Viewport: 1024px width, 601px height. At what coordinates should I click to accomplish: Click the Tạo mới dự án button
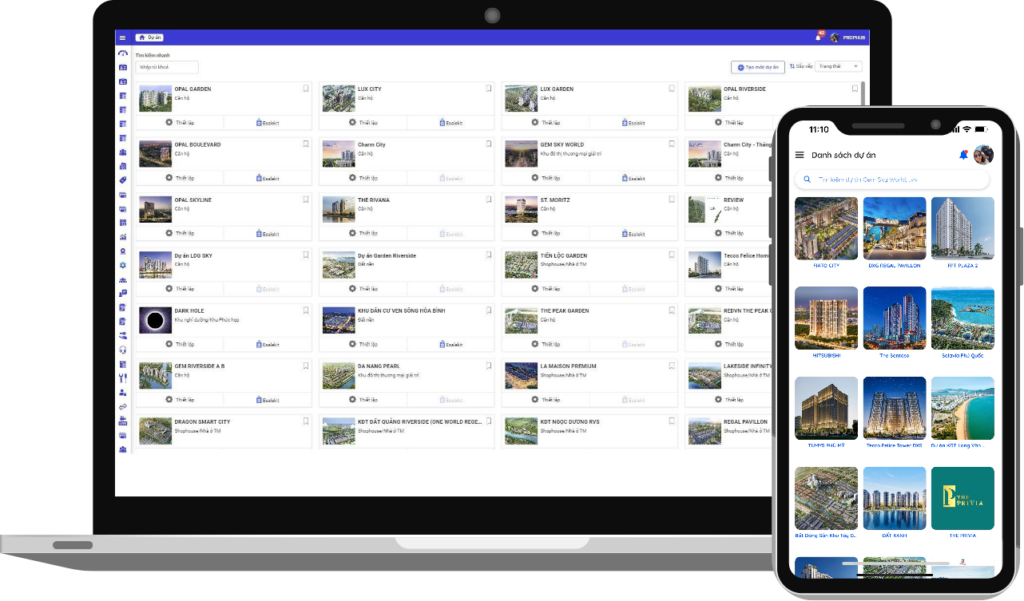point(757,67)
